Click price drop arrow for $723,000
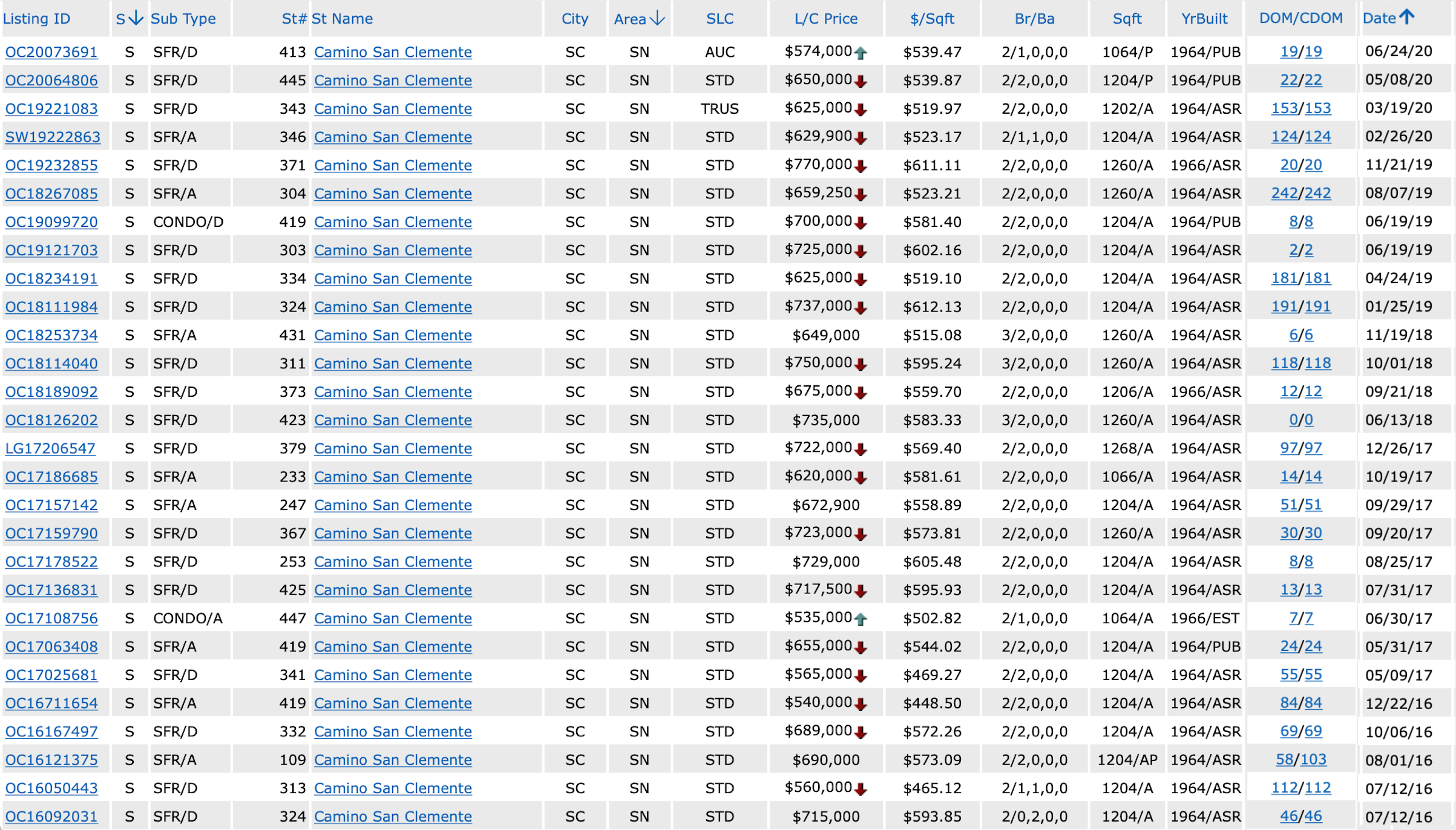 pos(860,534)
